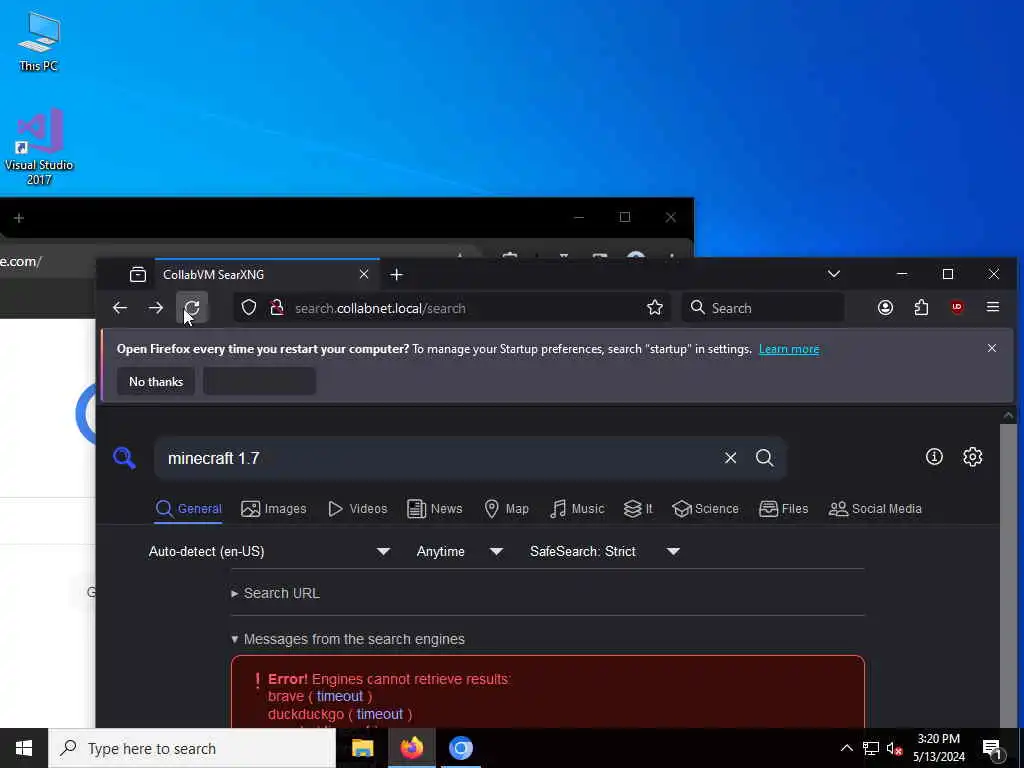Viewport: 1024px width, 768px height.
Task: Click the muted volume tray icon
Action: click(894, 748)
